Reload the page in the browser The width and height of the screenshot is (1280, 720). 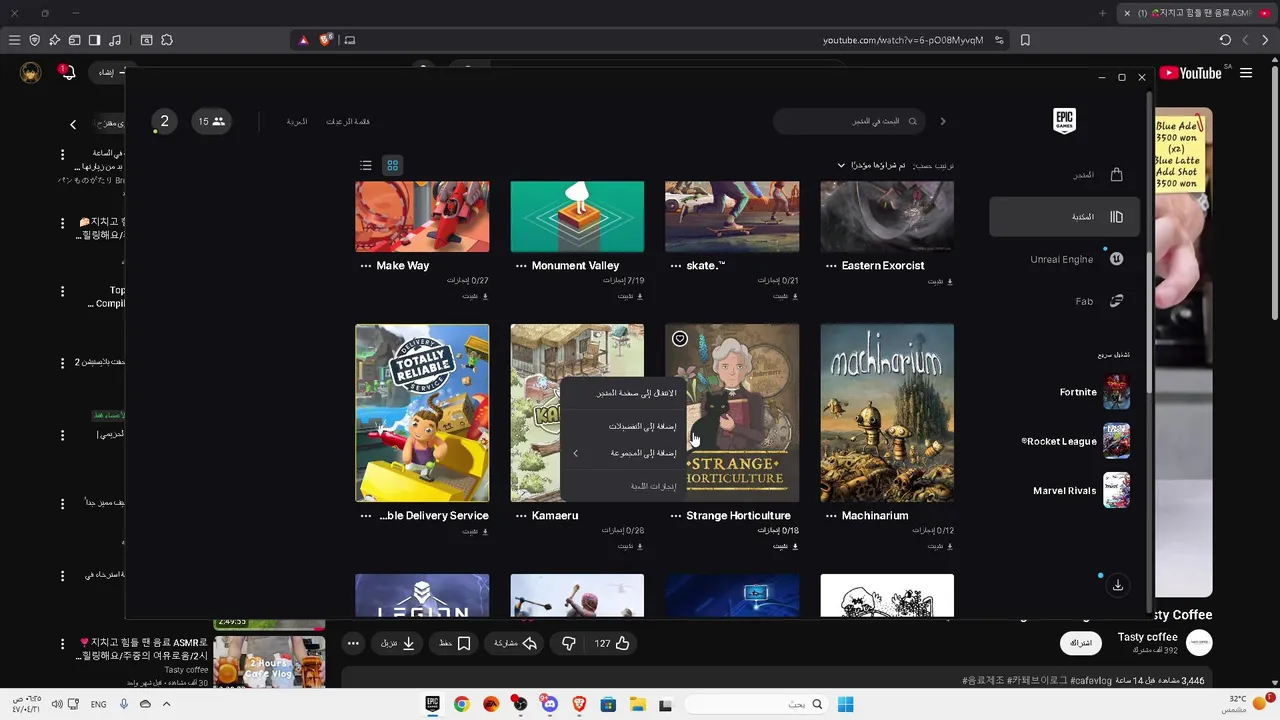click(1225, 40)
